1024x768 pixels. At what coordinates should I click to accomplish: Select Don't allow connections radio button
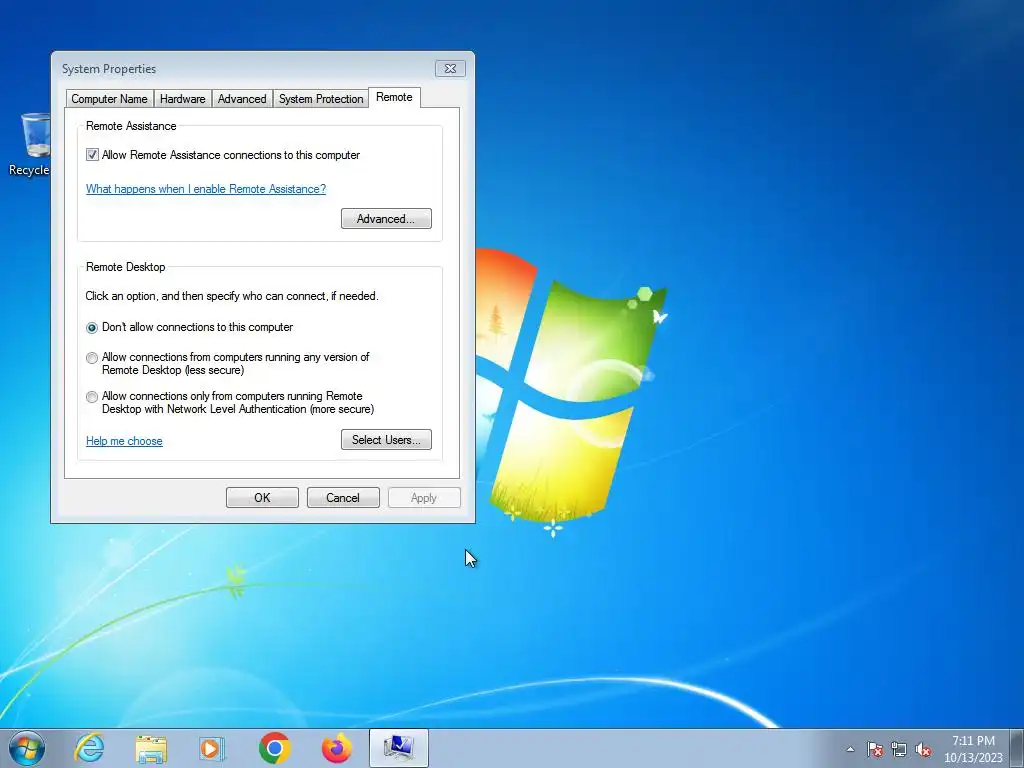92,327
